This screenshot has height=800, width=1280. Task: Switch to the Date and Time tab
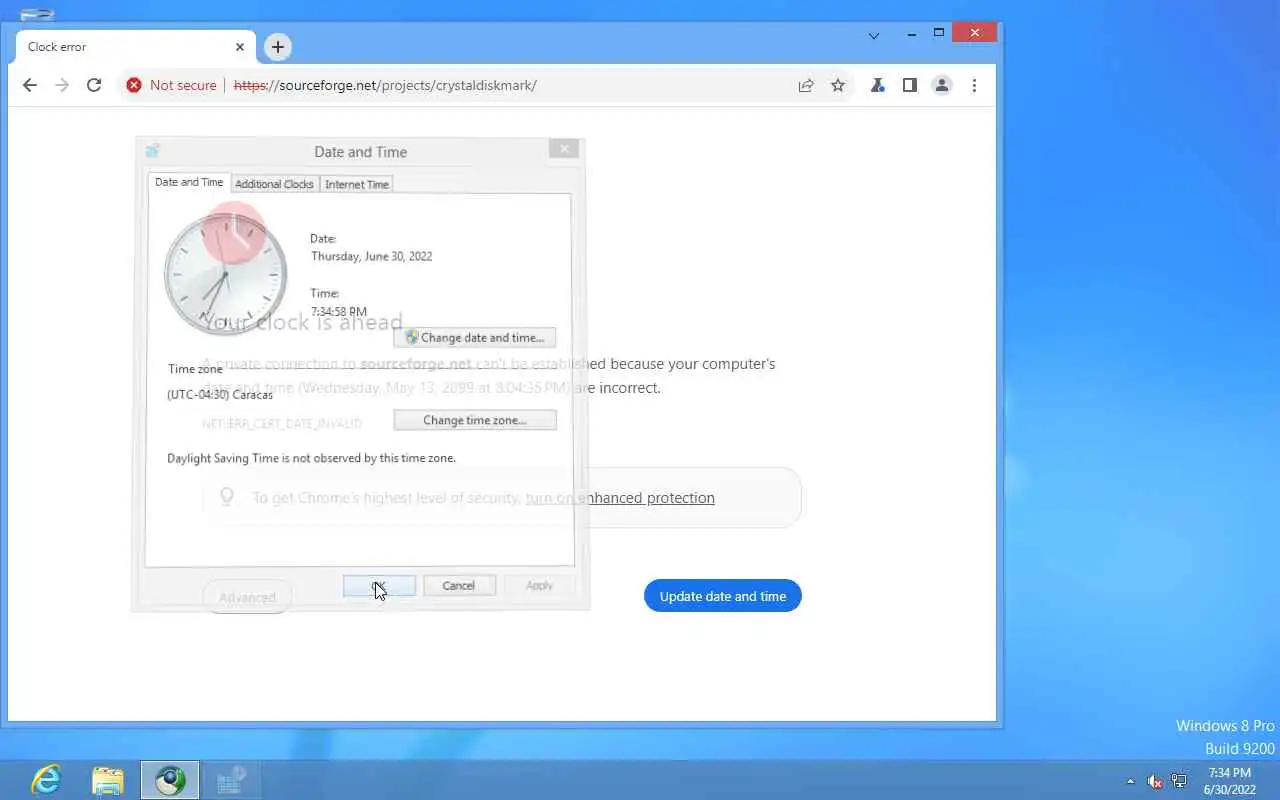189,182
